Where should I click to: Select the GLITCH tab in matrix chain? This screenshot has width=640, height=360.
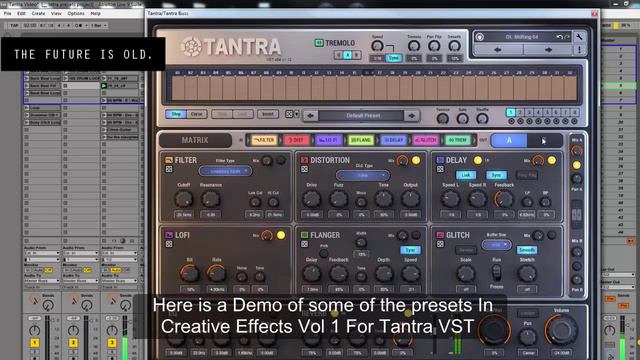tap(426, 140)
